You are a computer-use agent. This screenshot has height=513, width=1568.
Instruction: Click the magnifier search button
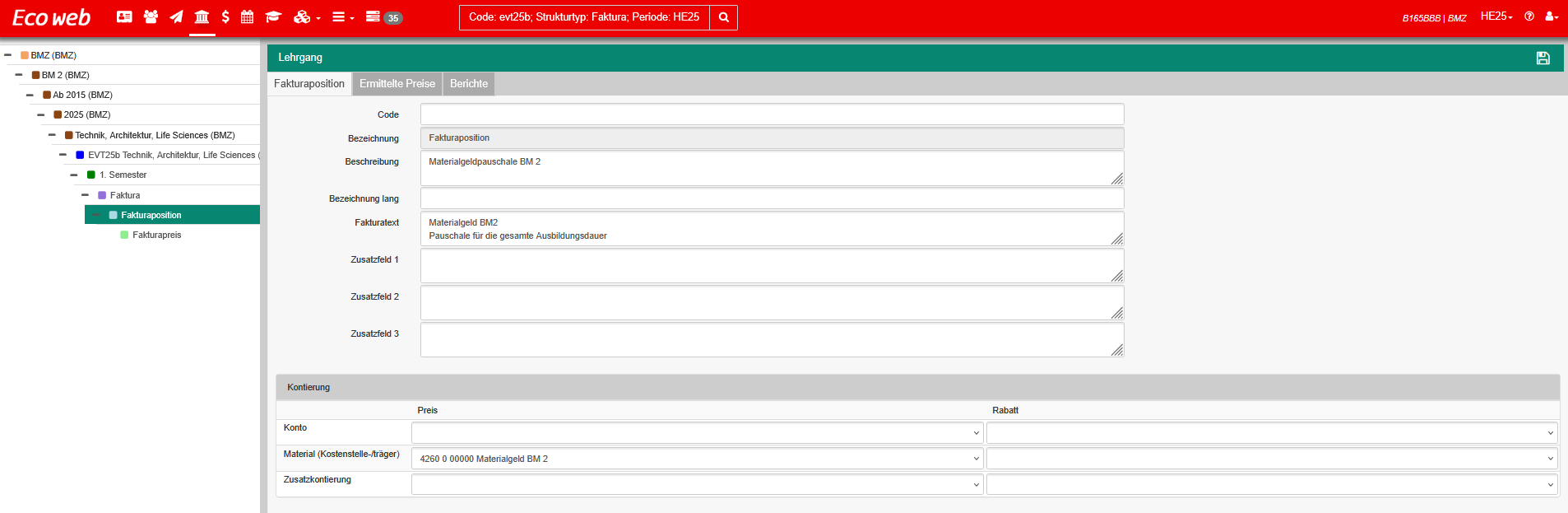[x=723, y=17]
